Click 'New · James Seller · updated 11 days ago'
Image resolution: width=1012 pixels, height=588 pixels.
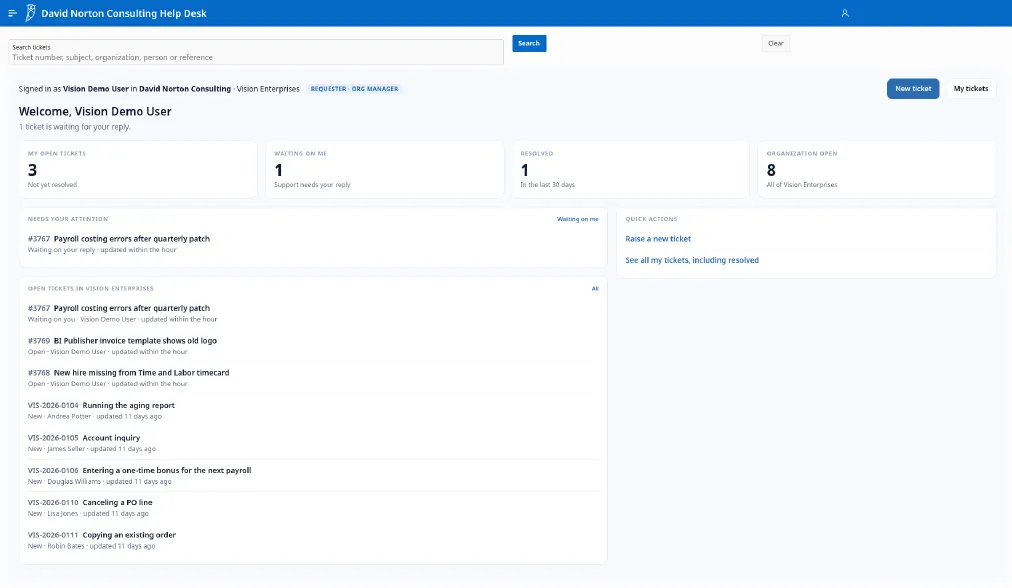point(92,449)
